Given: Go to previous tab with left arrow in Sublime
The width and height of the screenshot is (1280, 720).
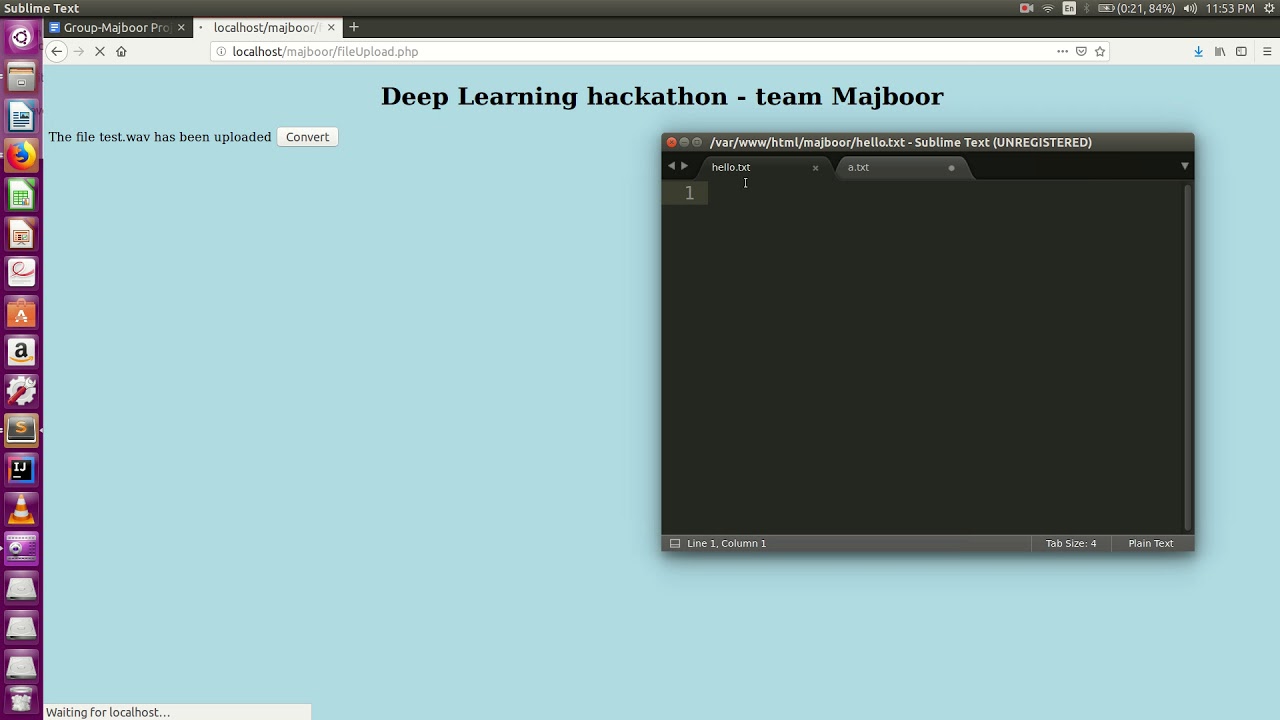Looking at the screenshot, I should (x=671, y=166).
